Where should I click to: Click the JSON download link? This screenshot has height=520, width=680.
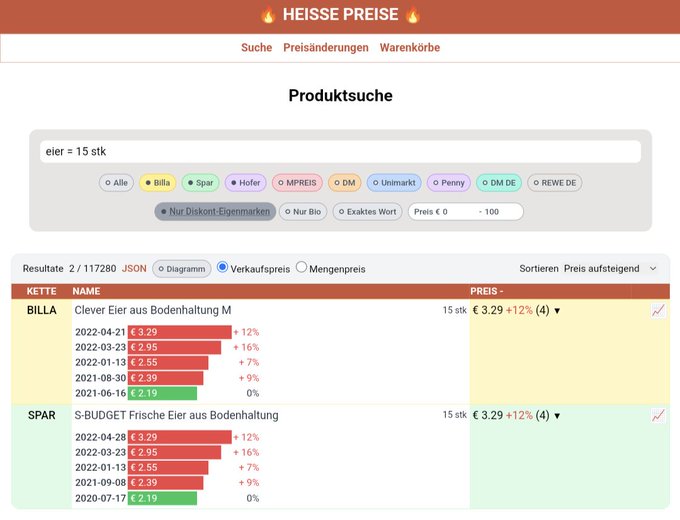pyautogui.click(x=134, y=268)
